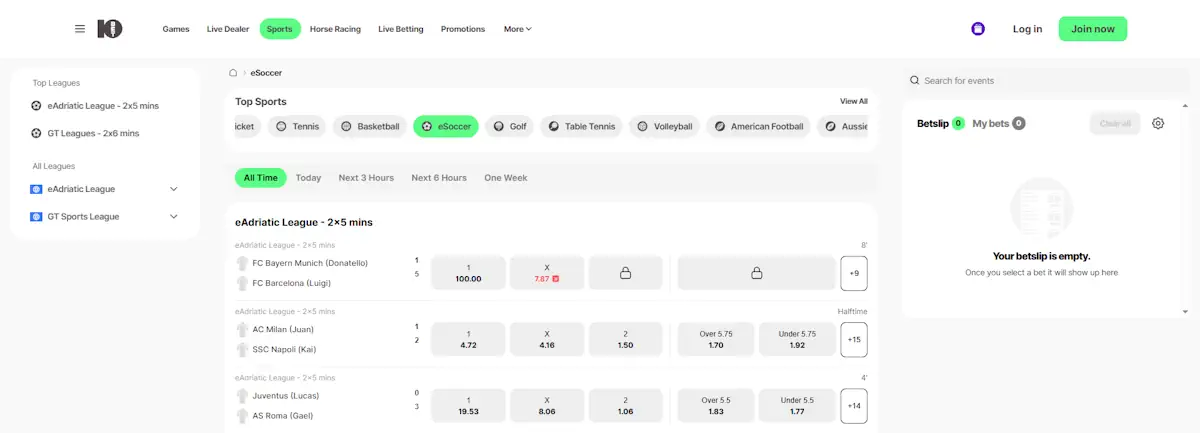Click the Log in link
Screen dimensions: 1200x433
point(1027,29)
